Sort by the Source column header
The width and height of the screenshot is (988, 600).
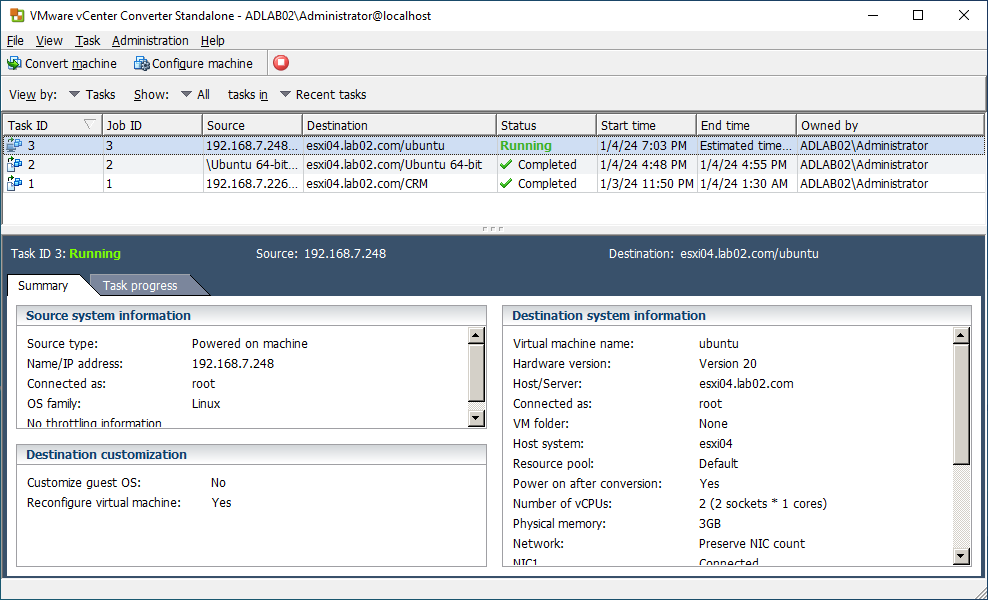tap(252, 125)
